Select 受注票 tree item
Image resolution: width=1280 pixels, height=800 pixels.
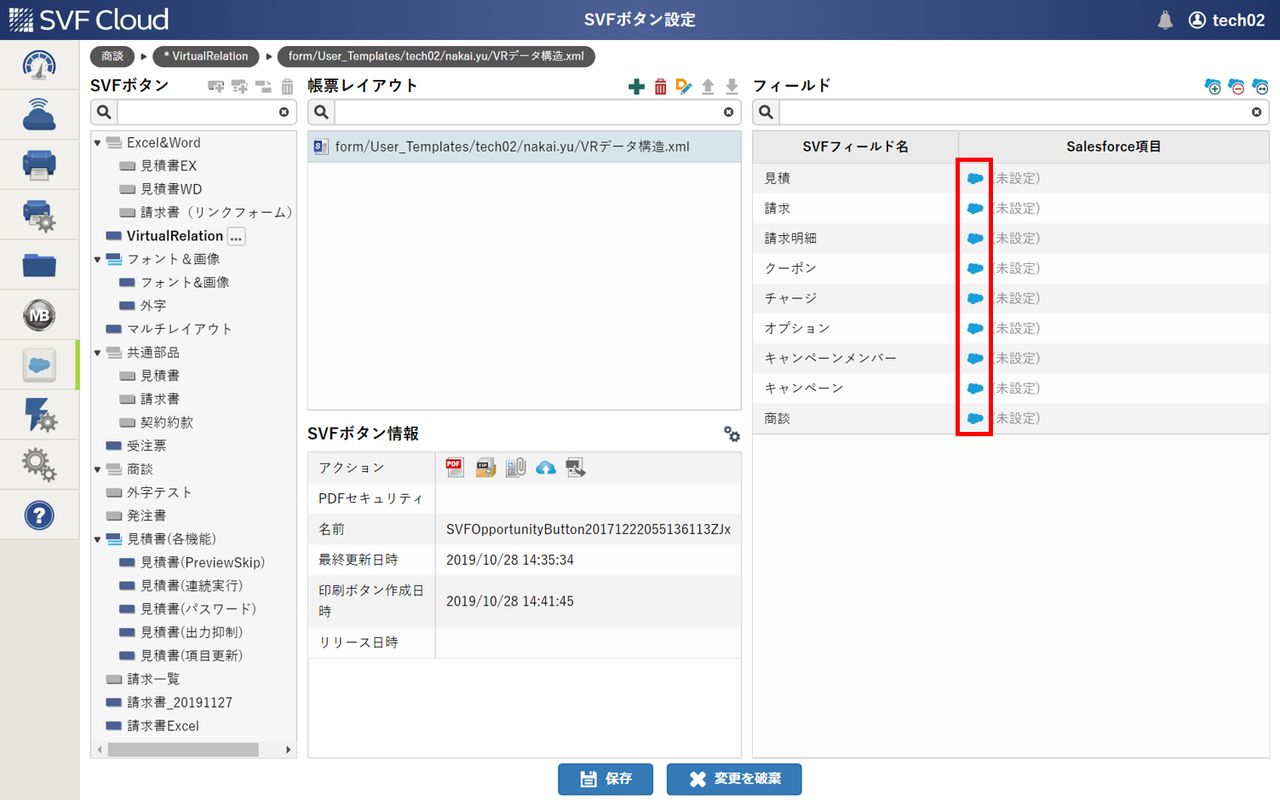[146, 446]
